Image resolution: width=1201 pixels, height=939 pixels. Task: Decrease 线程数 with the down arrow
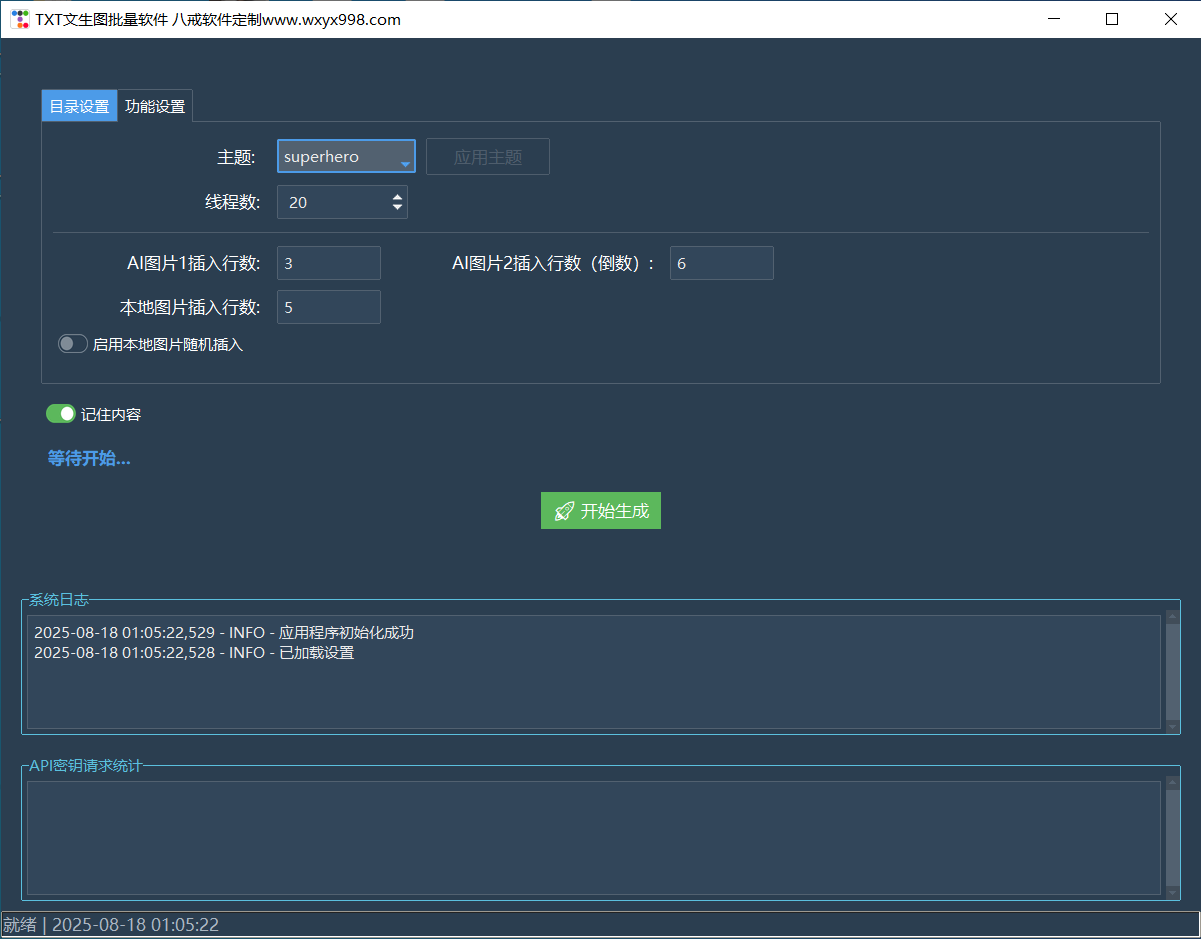coord(398,208)
